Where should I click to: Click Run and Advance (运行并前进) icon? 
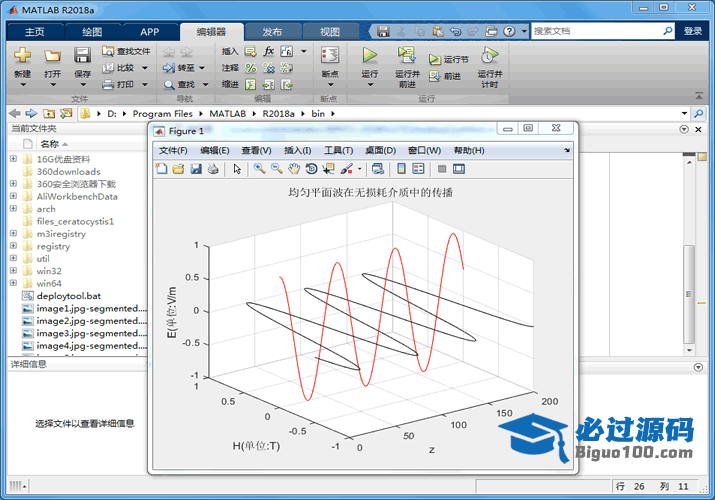(x=406, y=56)
